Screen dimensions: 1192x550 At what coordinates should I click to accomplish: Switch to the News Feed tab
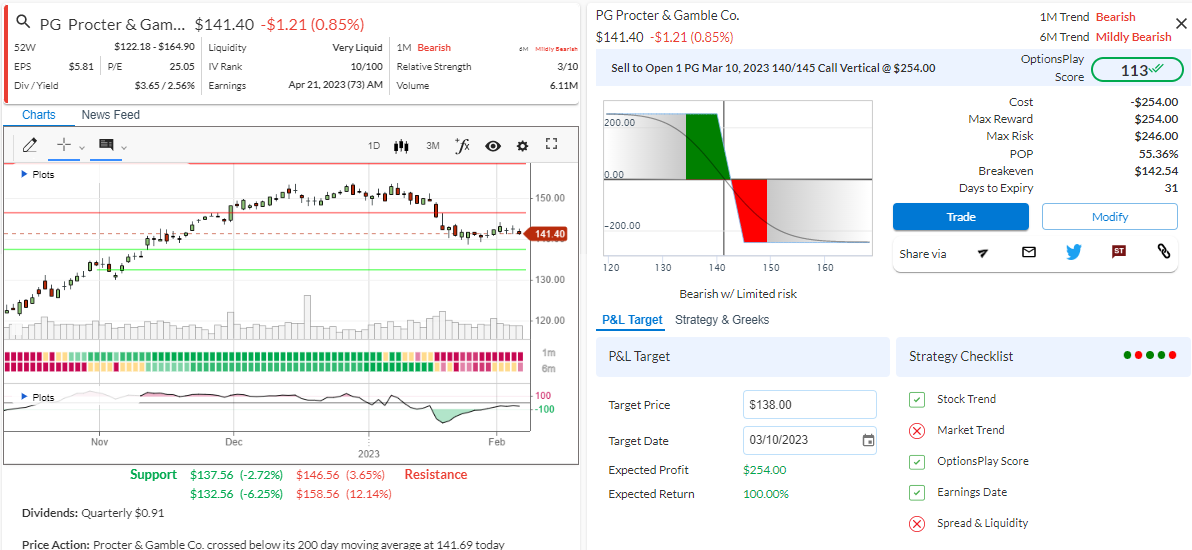111,115
